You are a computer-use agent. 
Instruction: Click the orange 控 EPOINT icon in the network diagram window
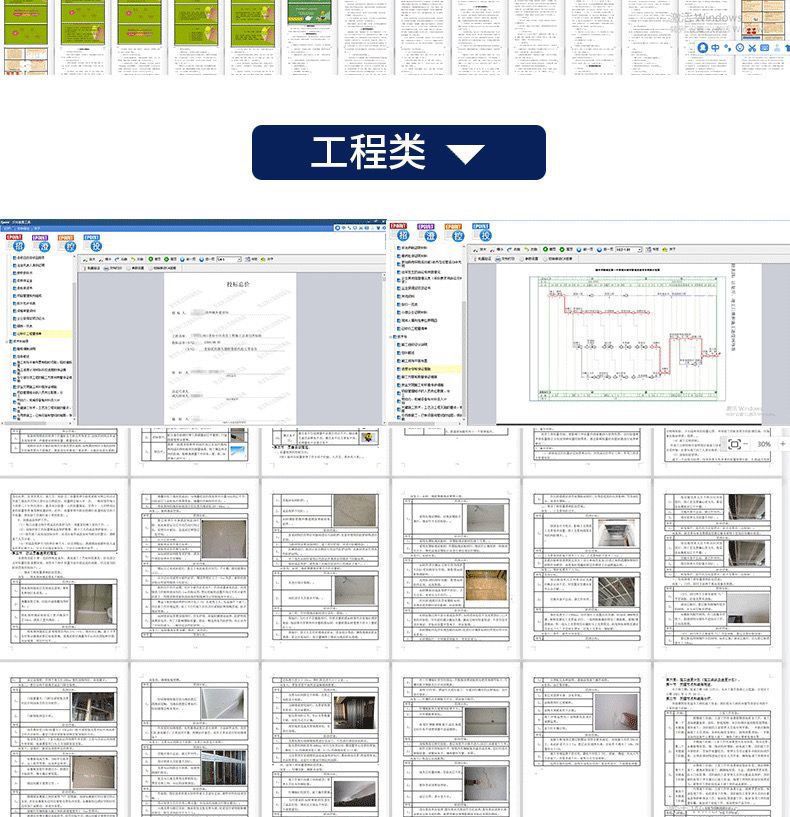pyautogui.click(x=454, y=232)
